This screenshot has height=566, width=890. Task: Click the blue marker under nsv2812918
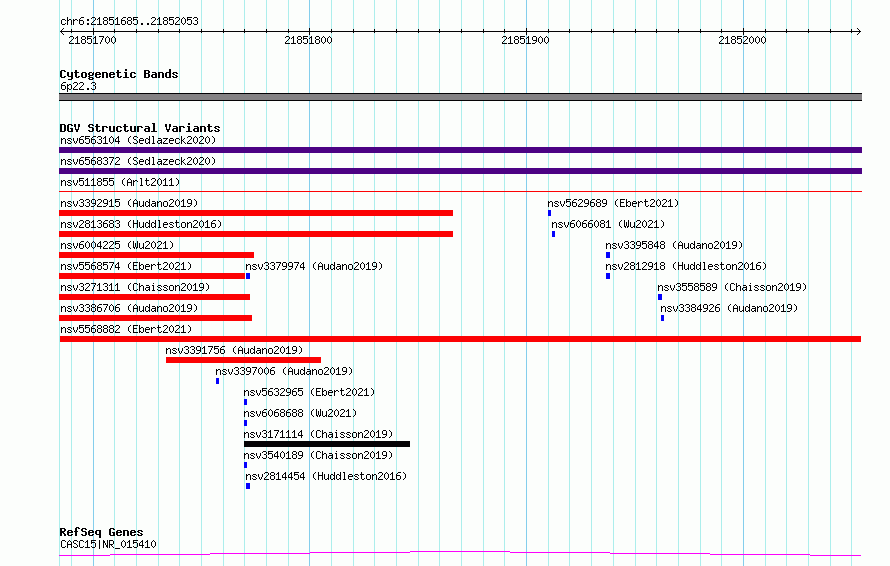click(x=608, y=276)
